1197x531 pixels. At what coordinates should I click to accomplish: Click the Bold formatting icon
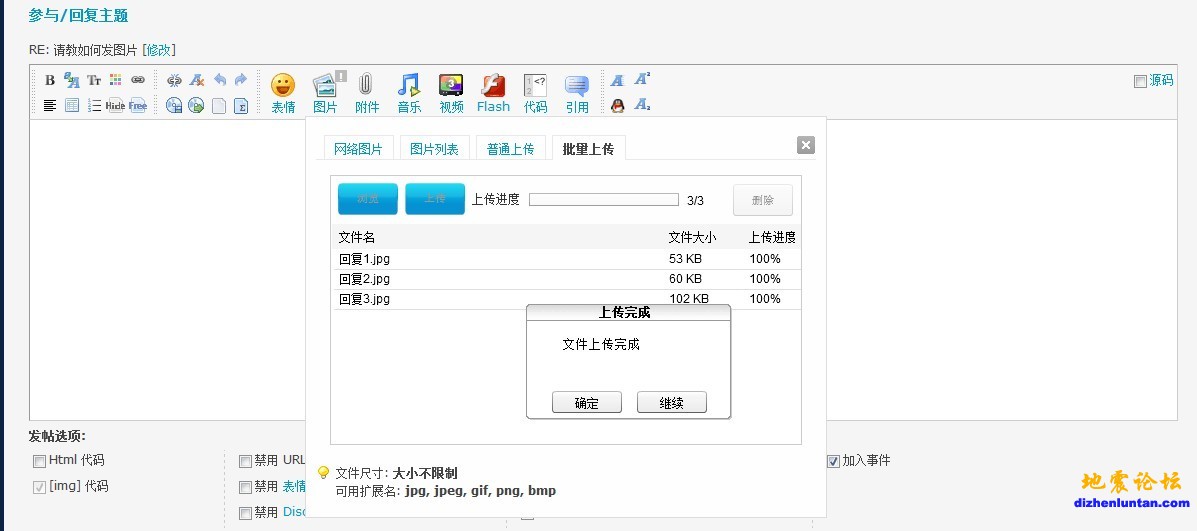[50, 81]
